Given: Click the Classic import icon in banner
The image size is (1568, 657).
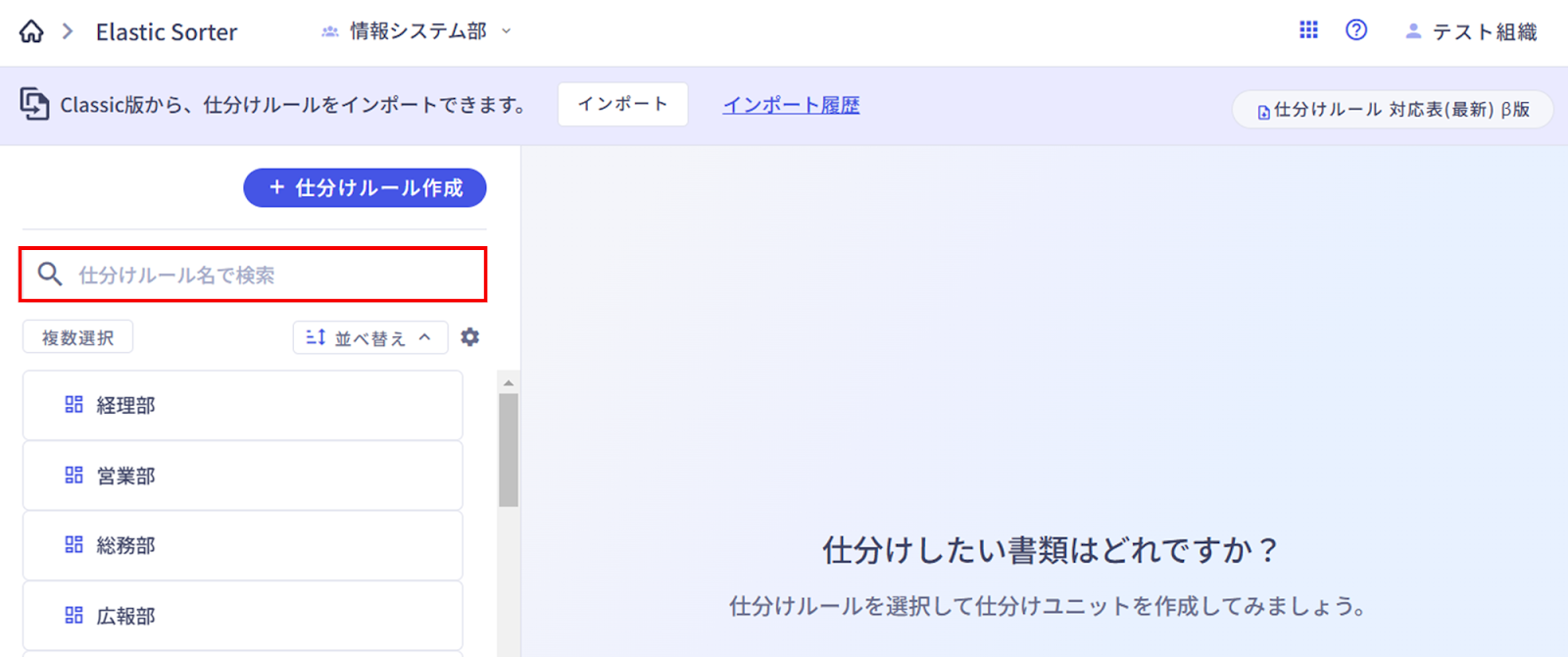Looking at the screenshot, I should coord(34,104).
